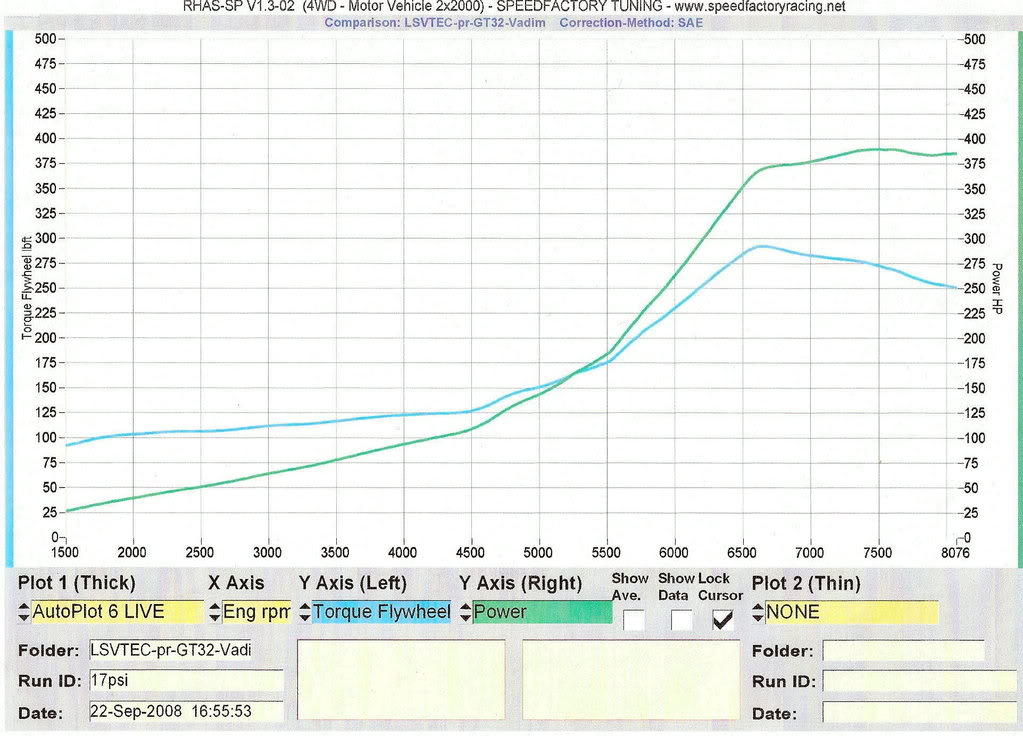
Task: Click the left yellow notes box
Action: coord(401,679)
